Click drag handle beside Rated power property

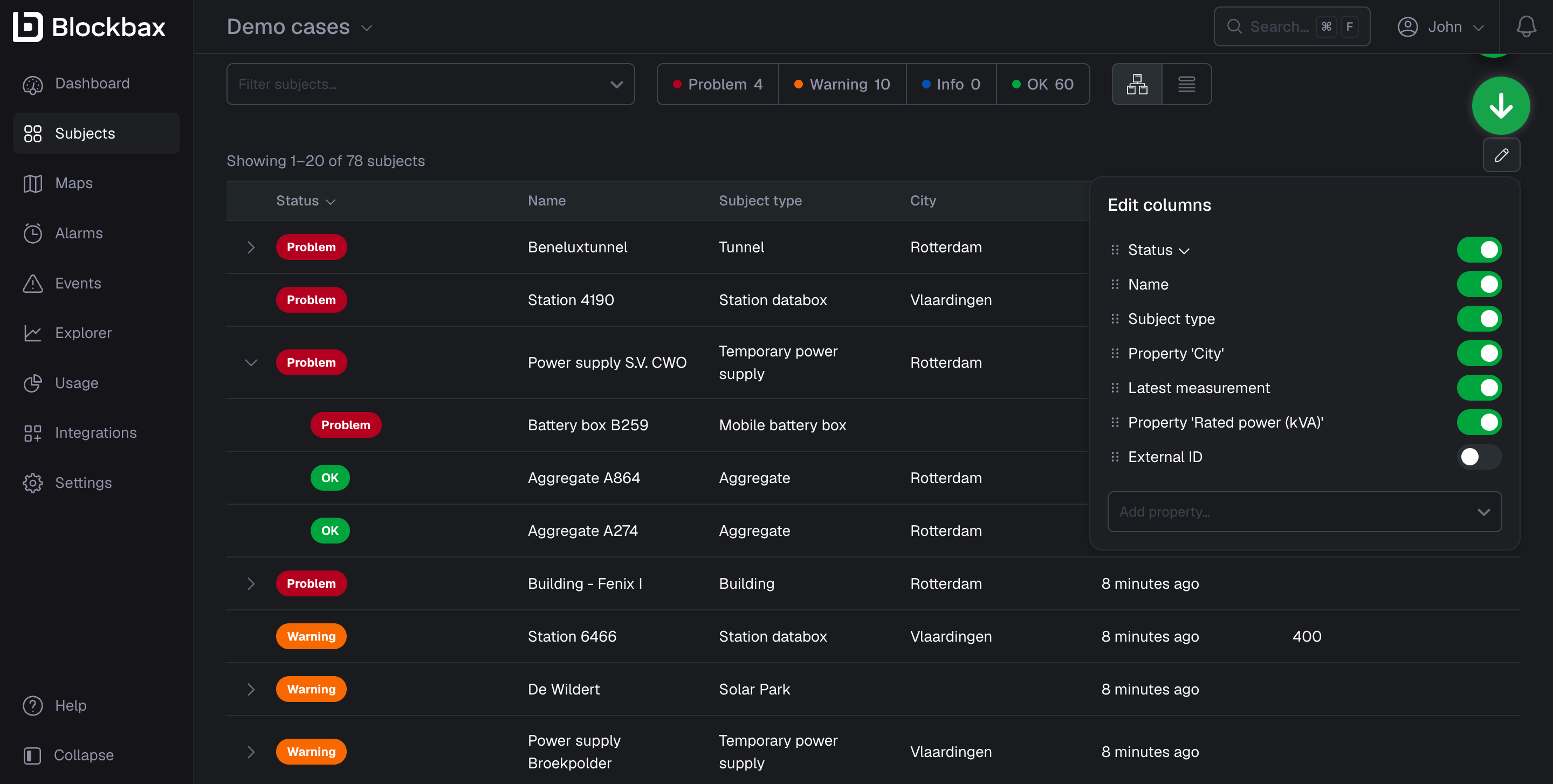click(1115, 422)
